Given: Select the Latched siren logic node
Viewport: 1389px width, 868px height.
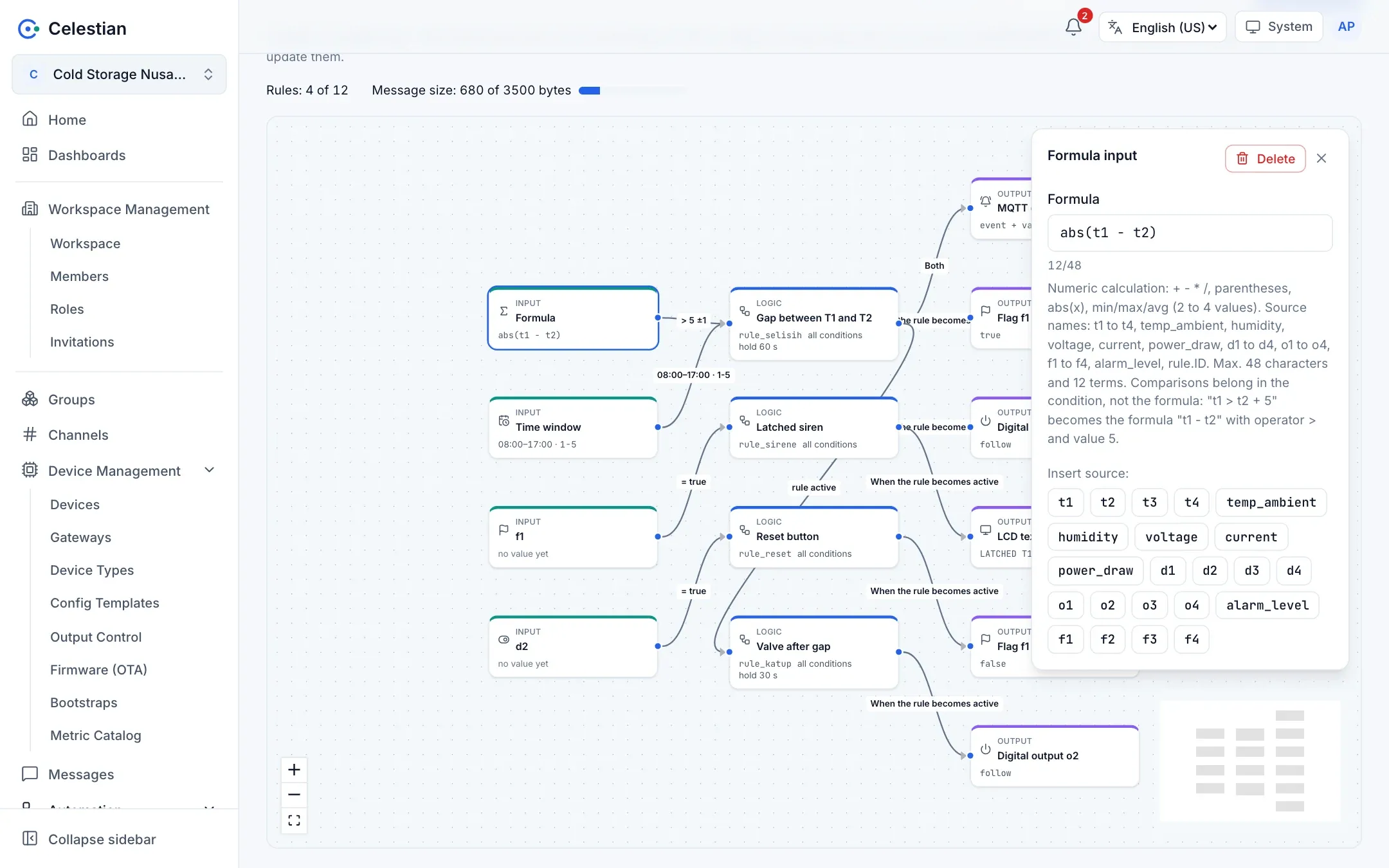Looking at the screenshot, I should (x=813, y=428).
